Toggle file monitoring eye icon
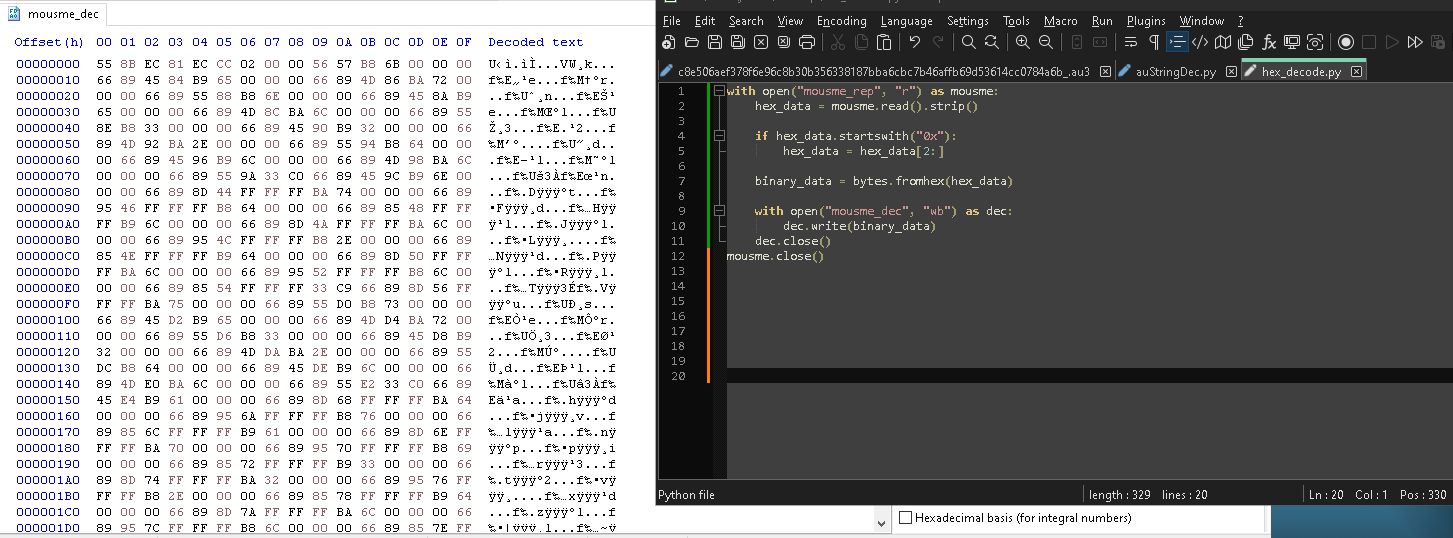 point(1315,42)
